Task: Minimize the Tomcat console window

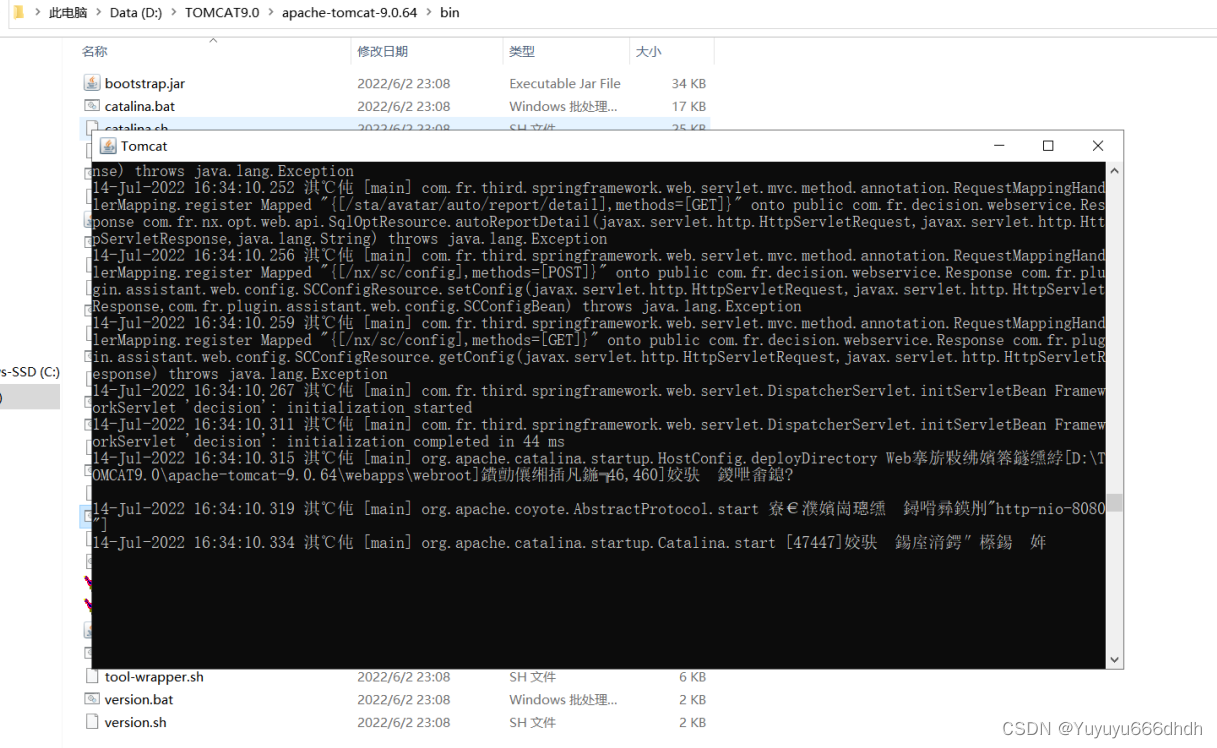Action: 999,146
